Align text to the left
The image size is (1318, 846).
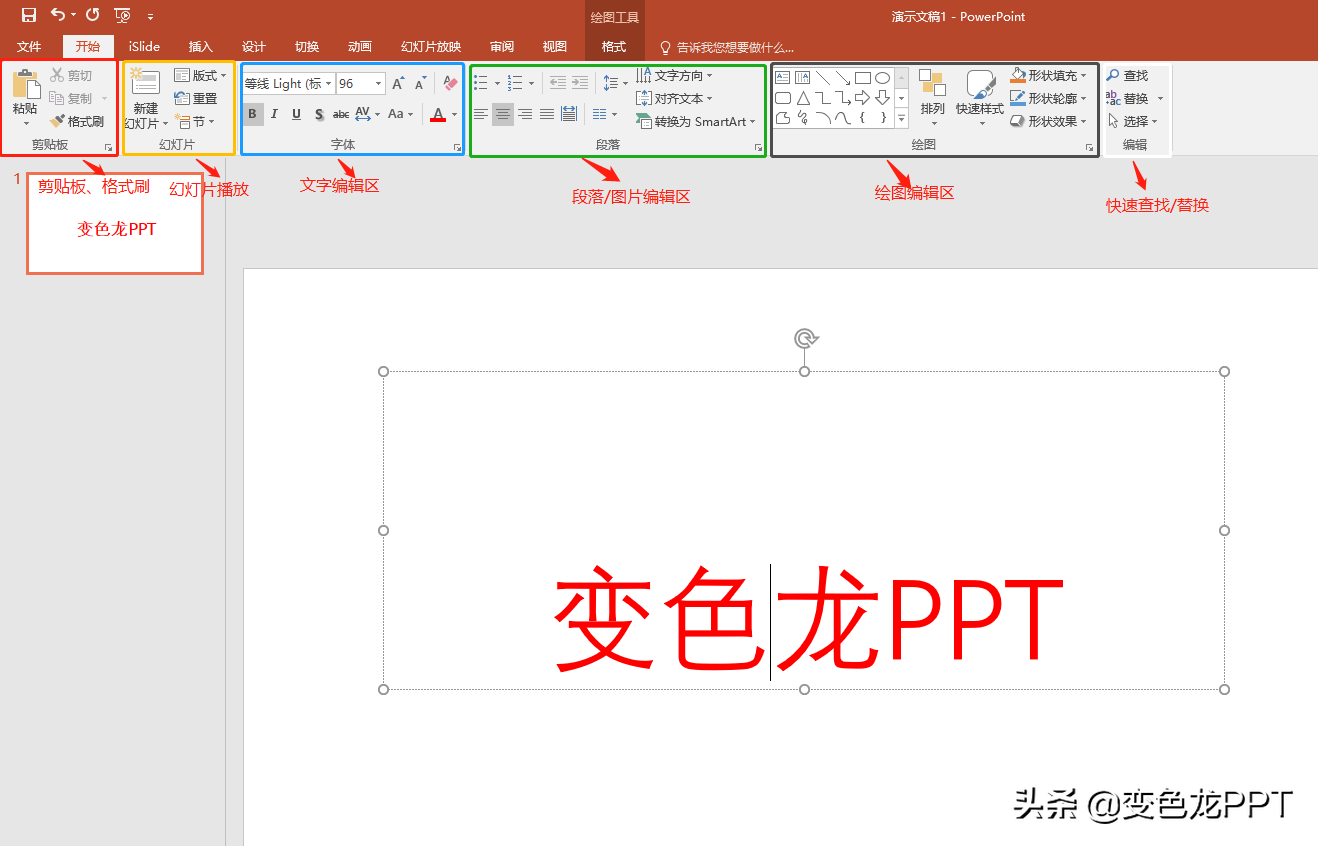tap(481, 114)
